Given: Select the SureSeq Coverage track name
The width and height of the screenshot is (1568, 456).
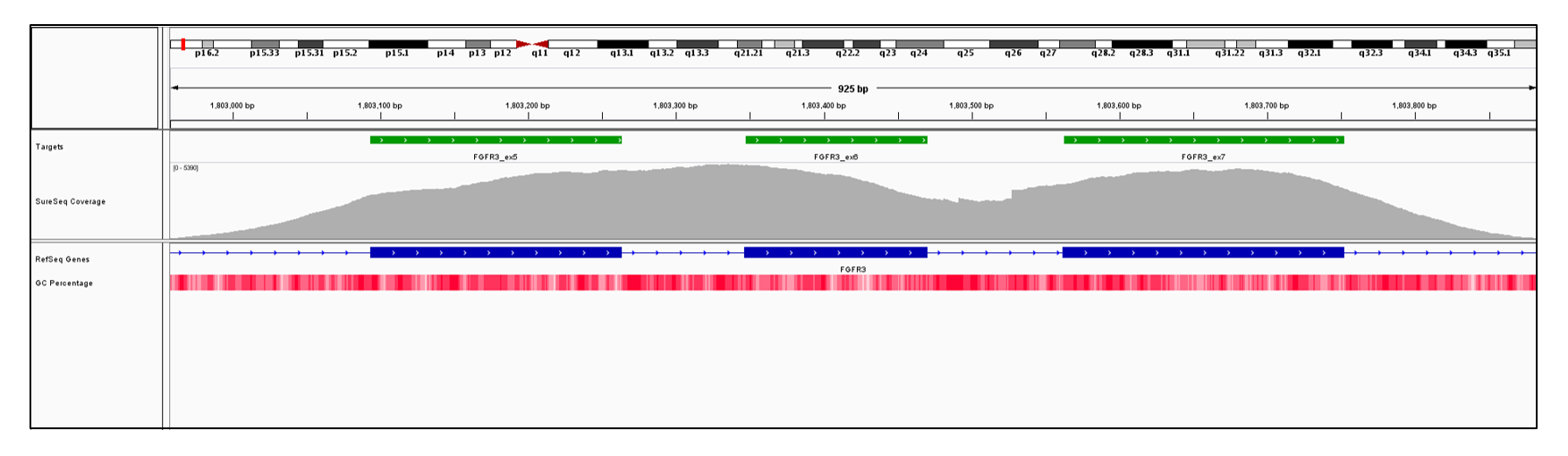Looking at the screenshot, I should (71, 201).
